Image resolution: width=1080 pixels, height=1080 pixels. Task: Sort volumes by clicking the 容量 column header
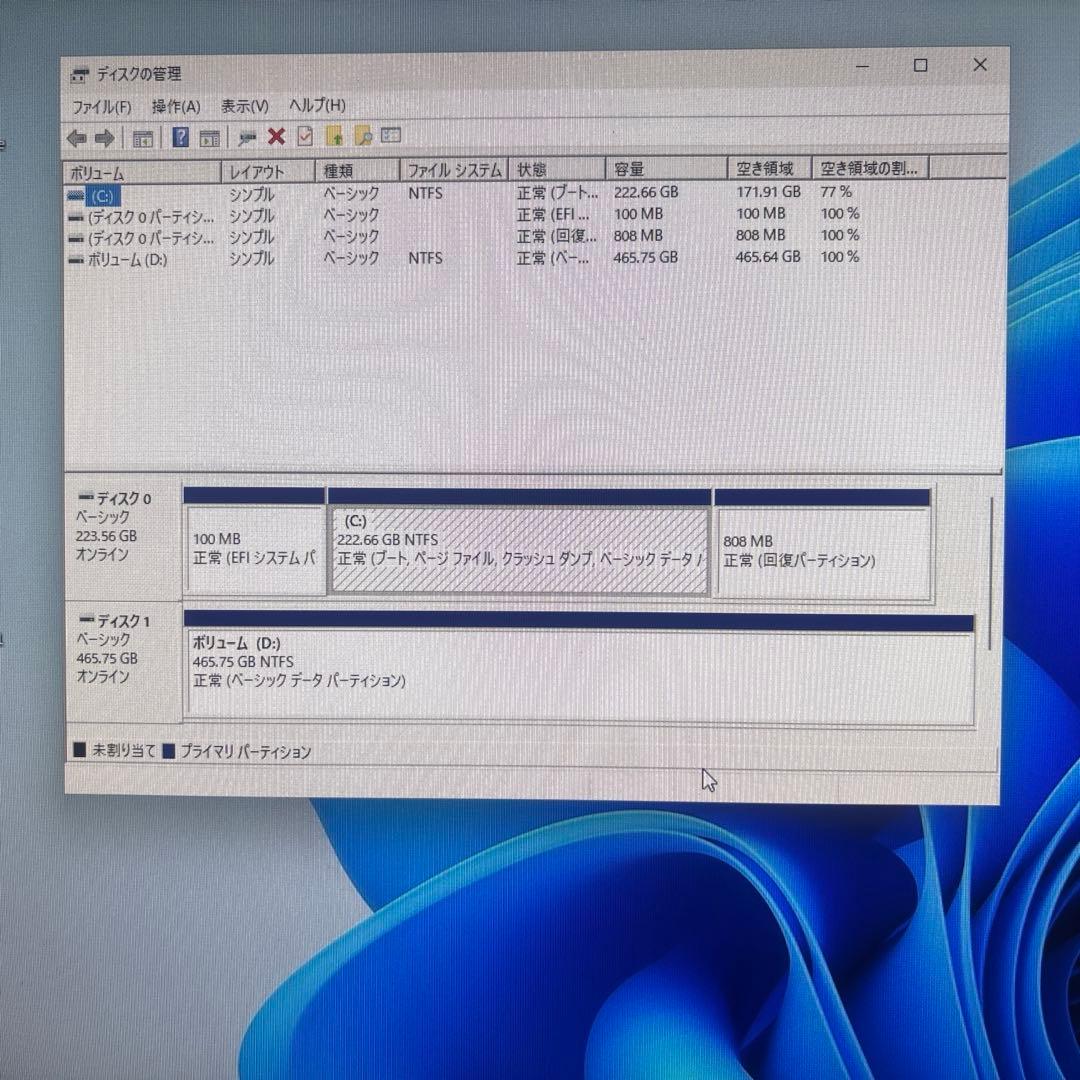[664, 168]
